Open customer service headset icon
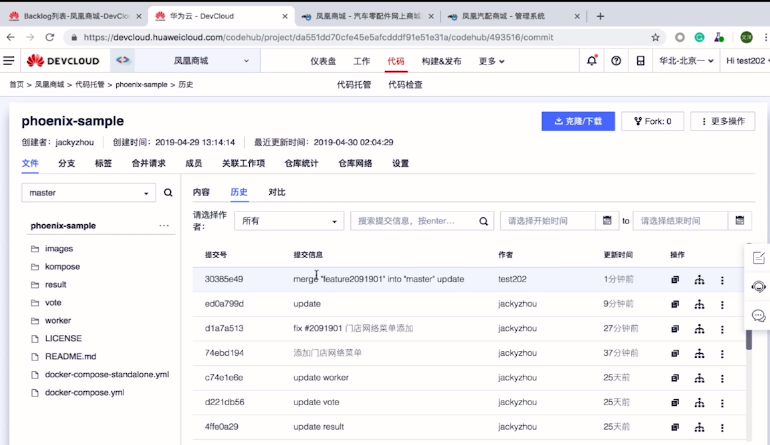The height and width of the screenshot is (445, 770). [x=759, y=286]
